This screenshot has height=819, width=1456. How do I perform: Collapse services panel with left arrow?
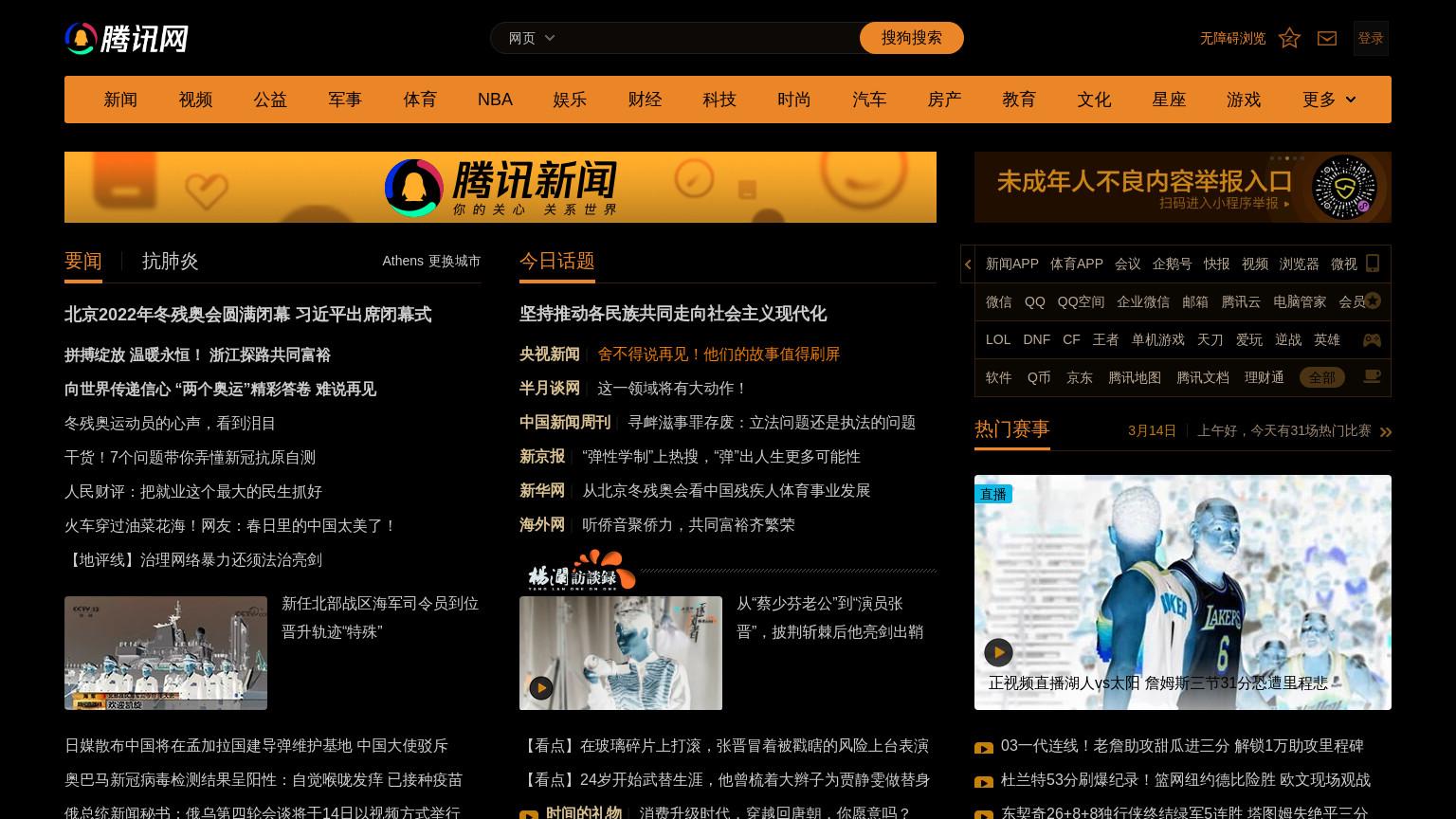(x=968, y=264)
